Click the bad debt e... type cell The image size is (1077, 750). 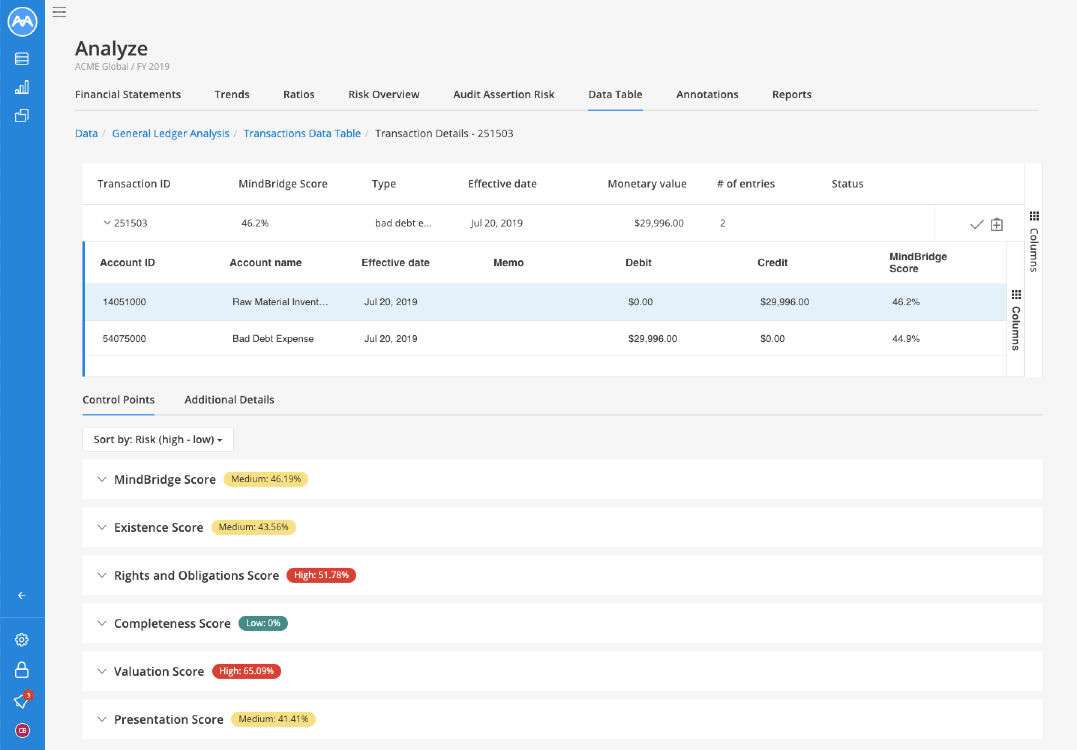tap(403, 223)
